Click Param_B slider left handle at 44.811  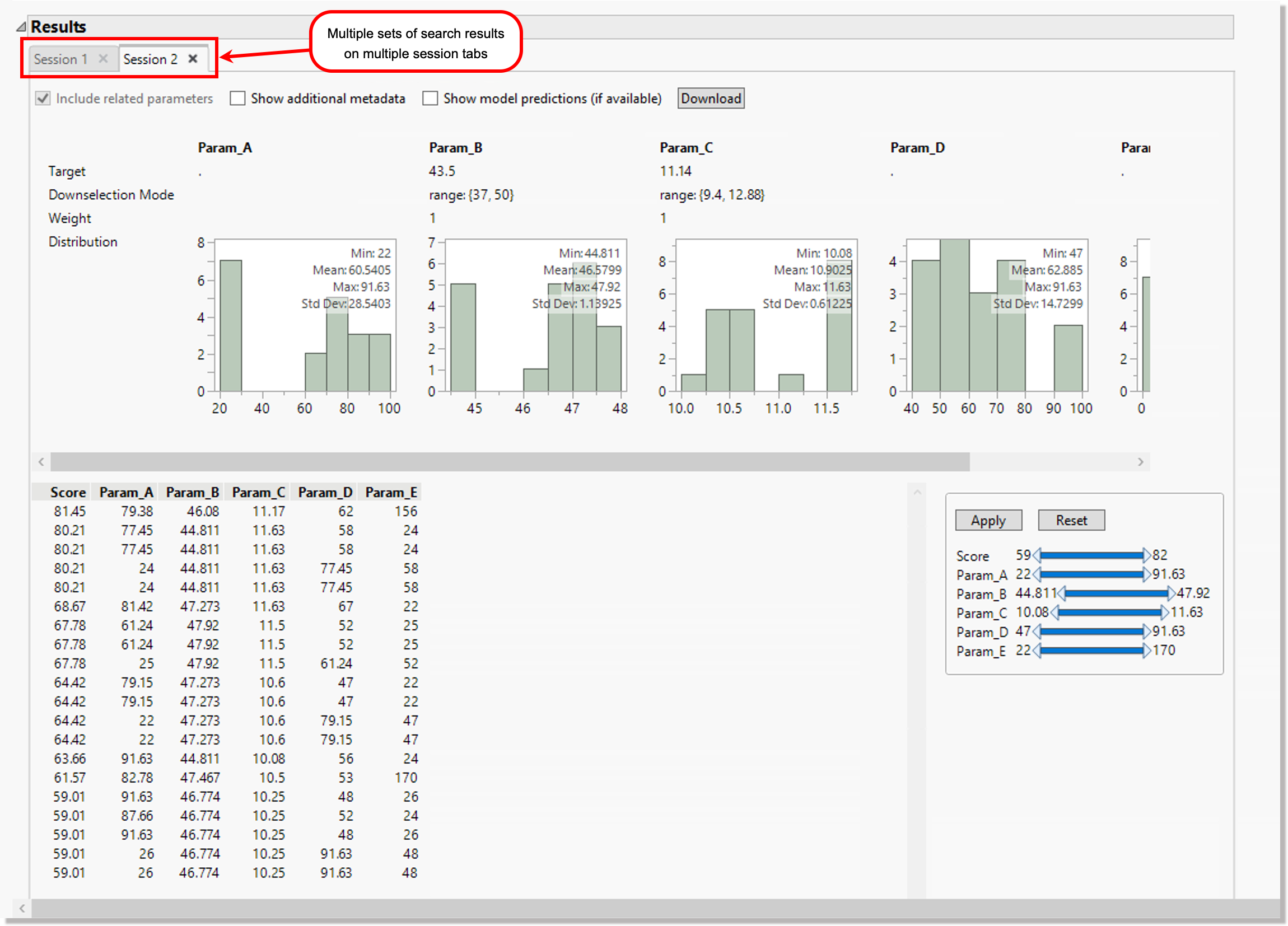point(1061,594)
